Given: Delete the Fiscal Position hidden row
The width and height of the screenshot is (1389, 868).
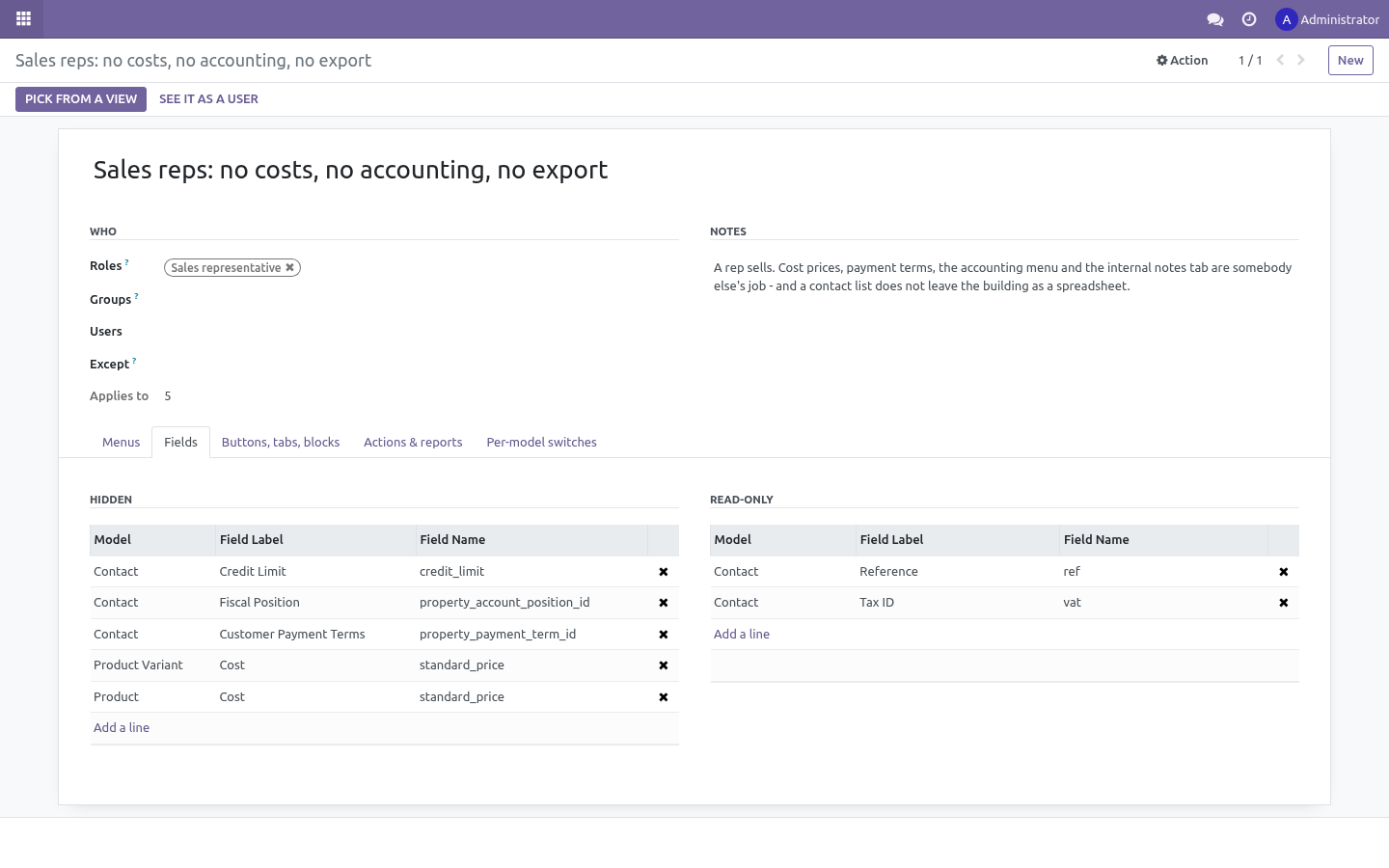Looking at the screenshot, I should coord(664,603).
